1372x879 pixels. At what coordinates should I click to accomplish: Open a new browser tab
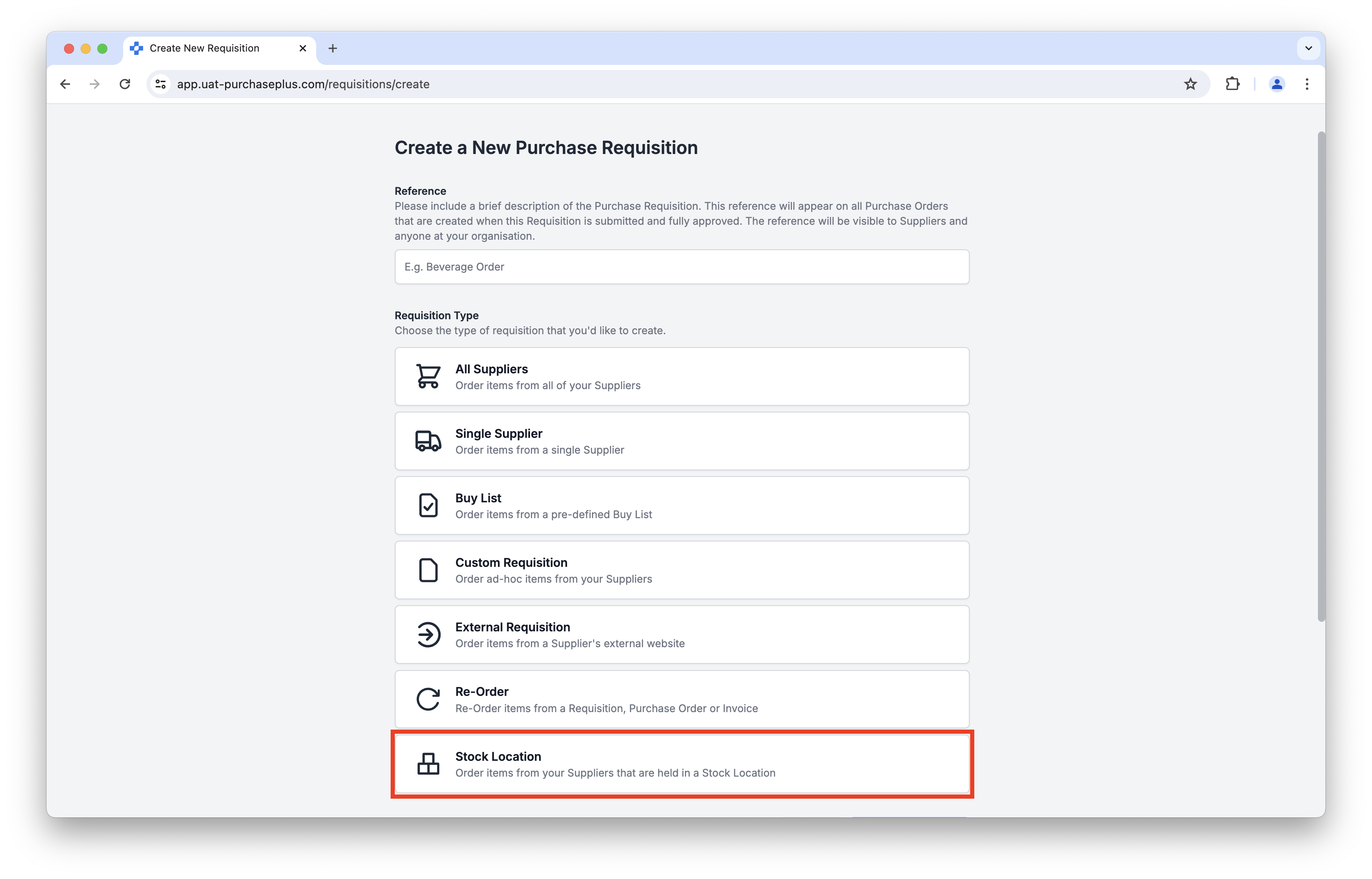pos(332,49)
